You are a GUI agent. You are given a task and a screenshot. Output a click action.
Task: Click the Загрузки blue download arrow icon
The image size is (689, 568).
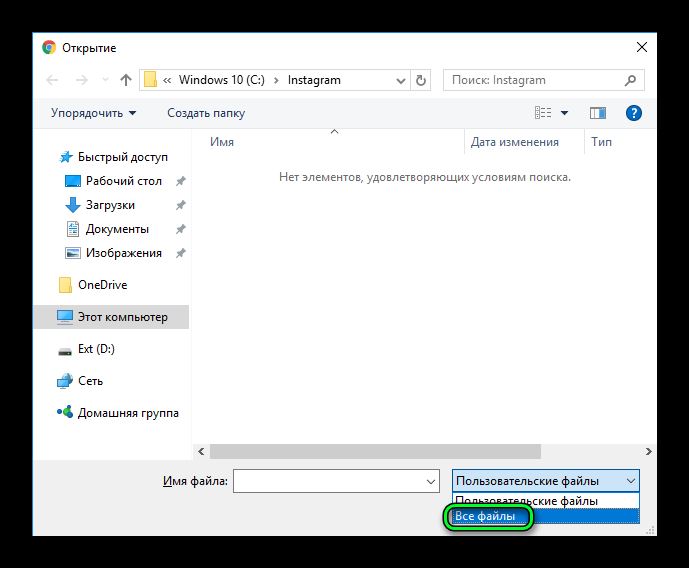[x=73, y=205]
